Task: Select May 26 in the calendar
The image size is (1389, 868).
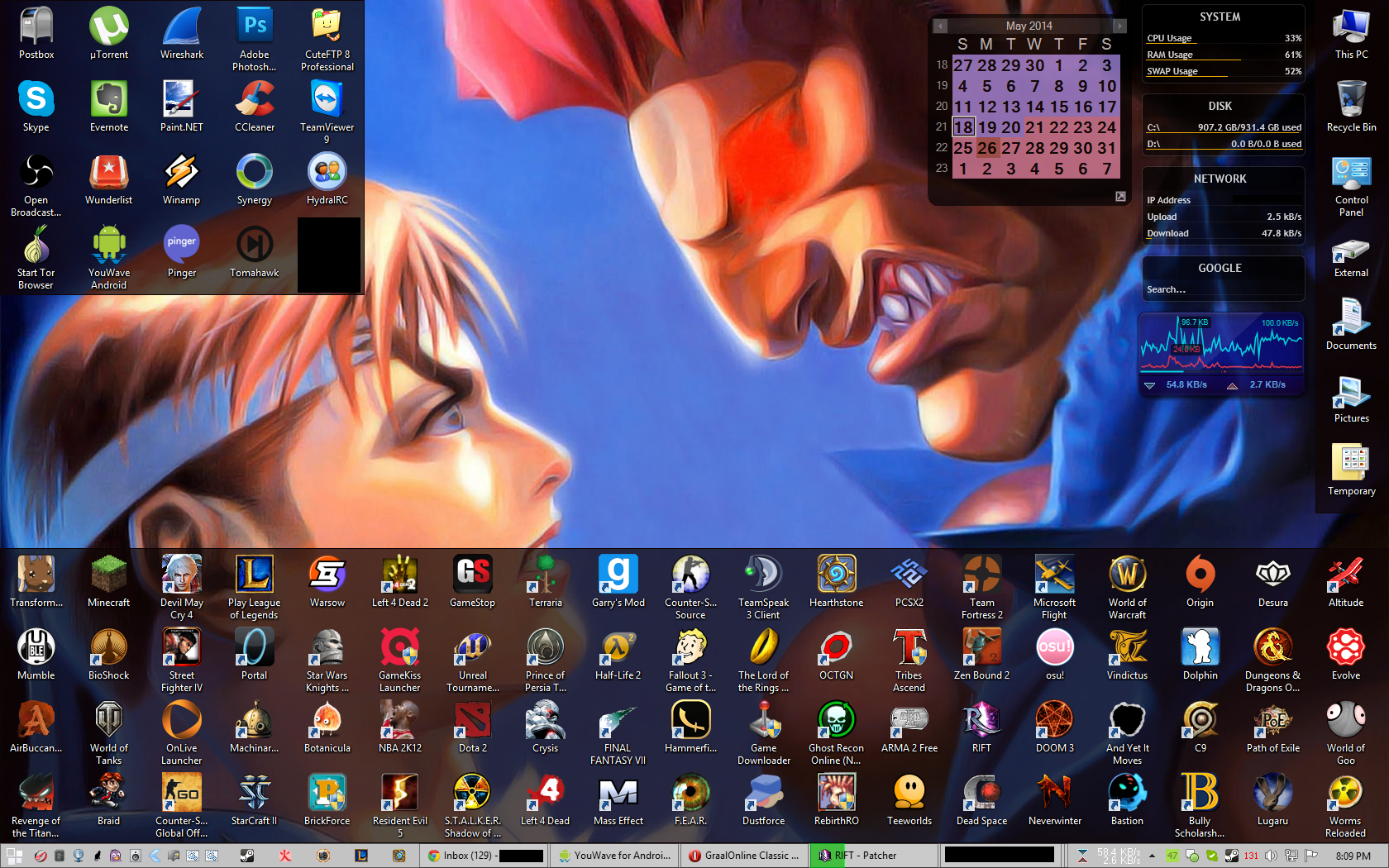Action: coord(987,148)
